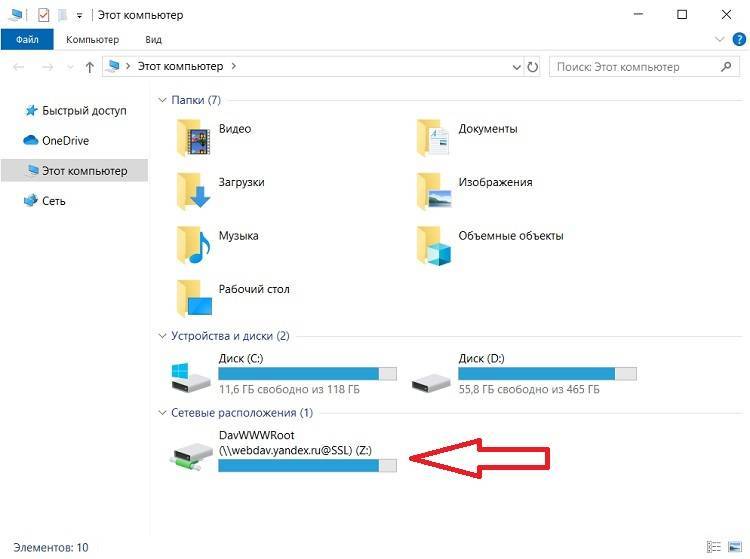Select Этот компьютер in the sidebar
The width and height of the screenshot is (750, 559).
coord(75,171)
